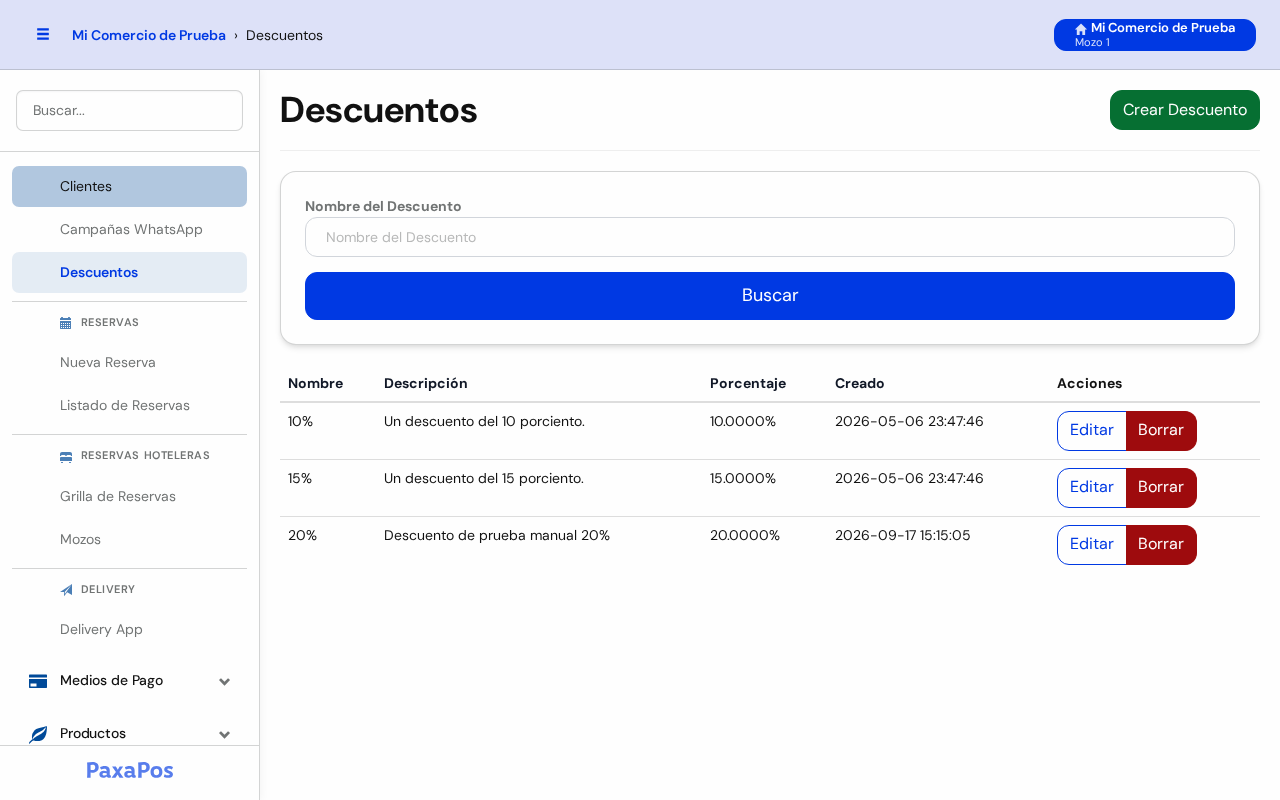Click 'Descuento de prueba manual 20%' description

pos(497,535)
